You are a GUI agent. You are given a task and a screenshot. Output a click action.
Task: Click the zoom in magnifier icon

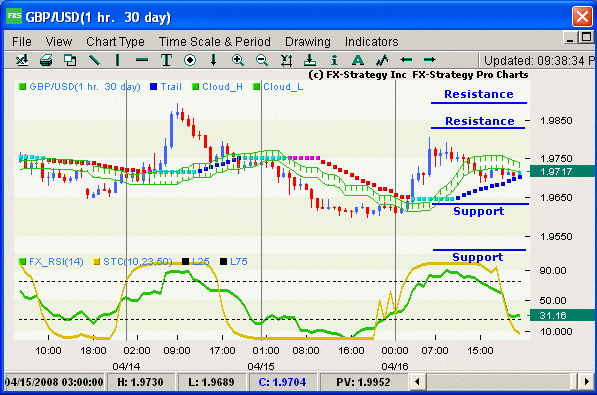pyautogui.click(x=238, y=60)
